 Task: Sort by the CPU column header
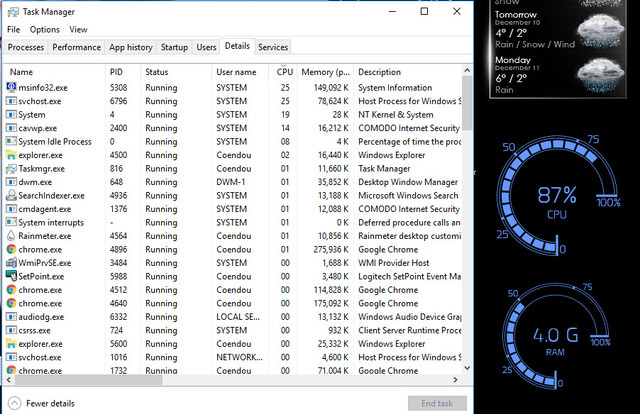tap(283, 72)
